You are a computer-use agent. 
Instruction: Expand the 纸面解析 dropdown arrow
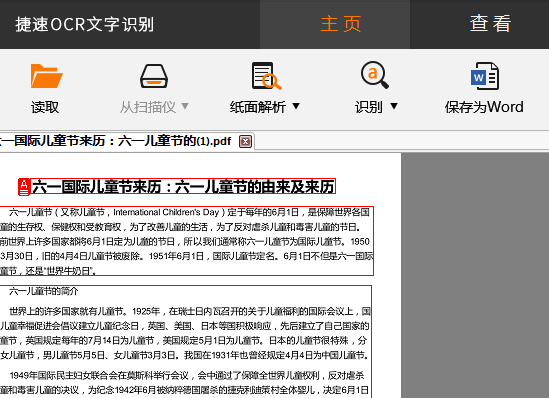coord(296,106)
